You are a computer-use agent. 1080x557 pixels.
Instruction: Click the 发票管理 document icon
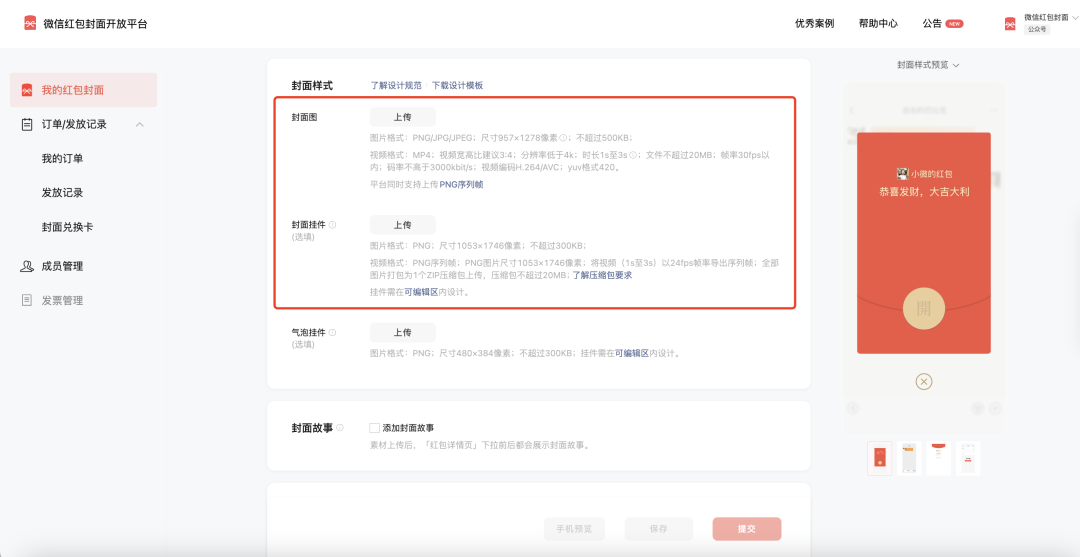(x=27, y=300)
